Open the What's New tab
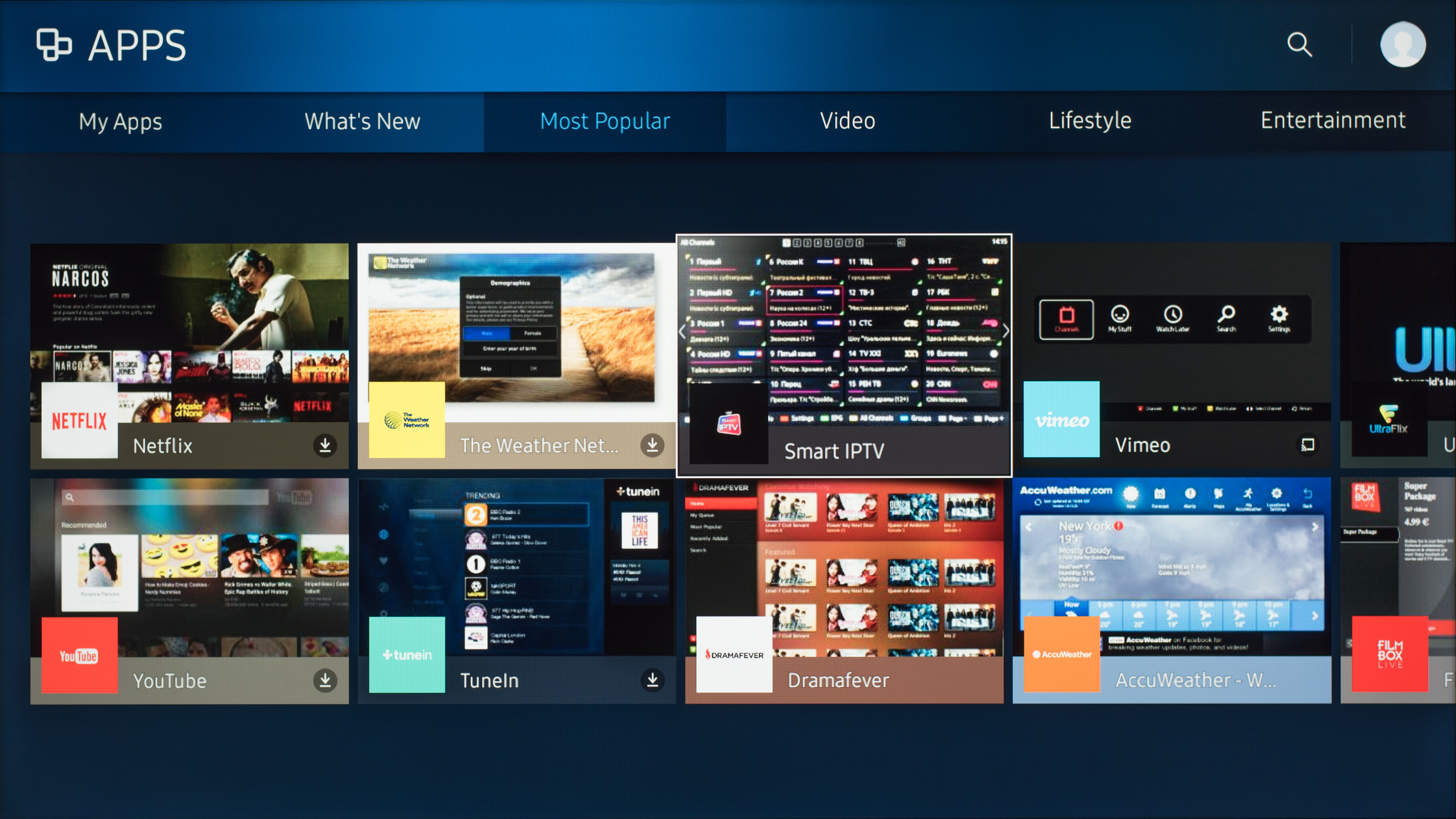The width and height of the screenshot is (1456, 819). 362,121
